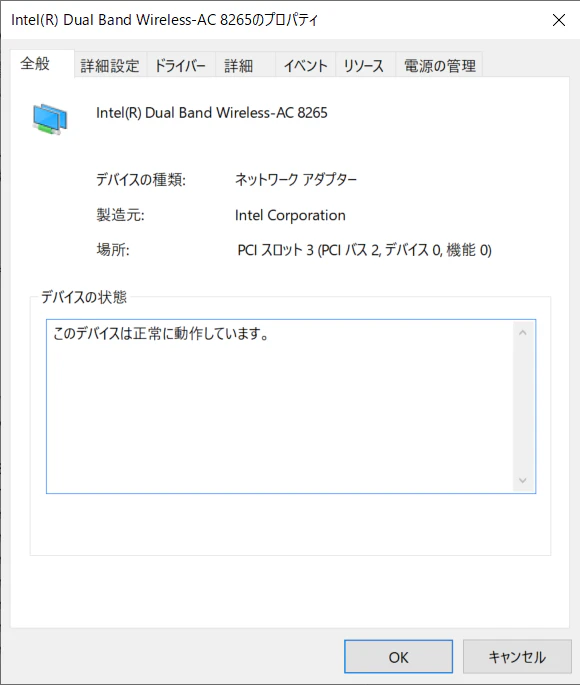Screen dimensions: 580x685
Task: Switch to the 全般 tab
Action: point(42,64)
